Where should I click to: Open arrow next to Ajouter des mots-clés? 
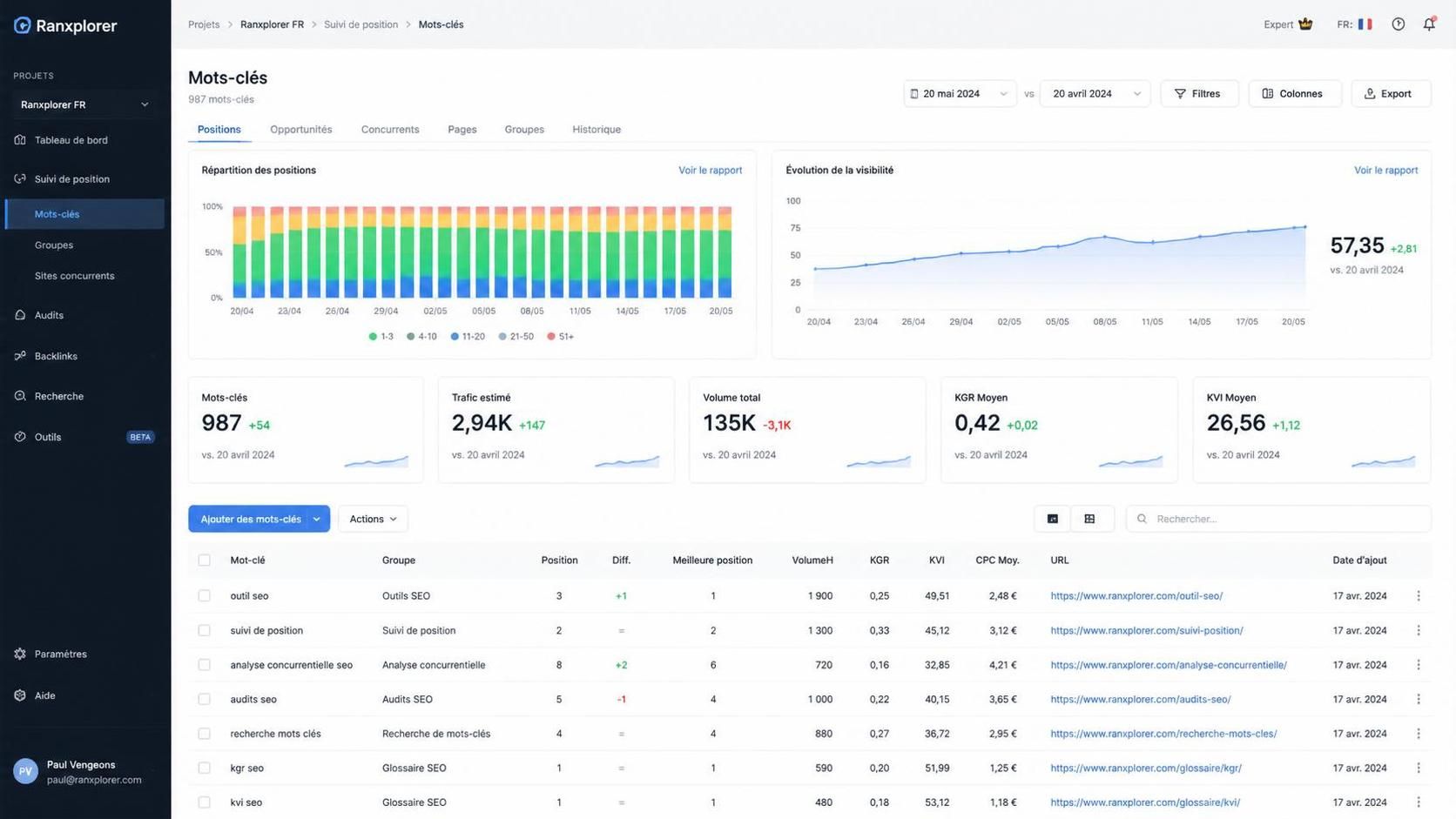pyautogui.click(x=317, y=519)
